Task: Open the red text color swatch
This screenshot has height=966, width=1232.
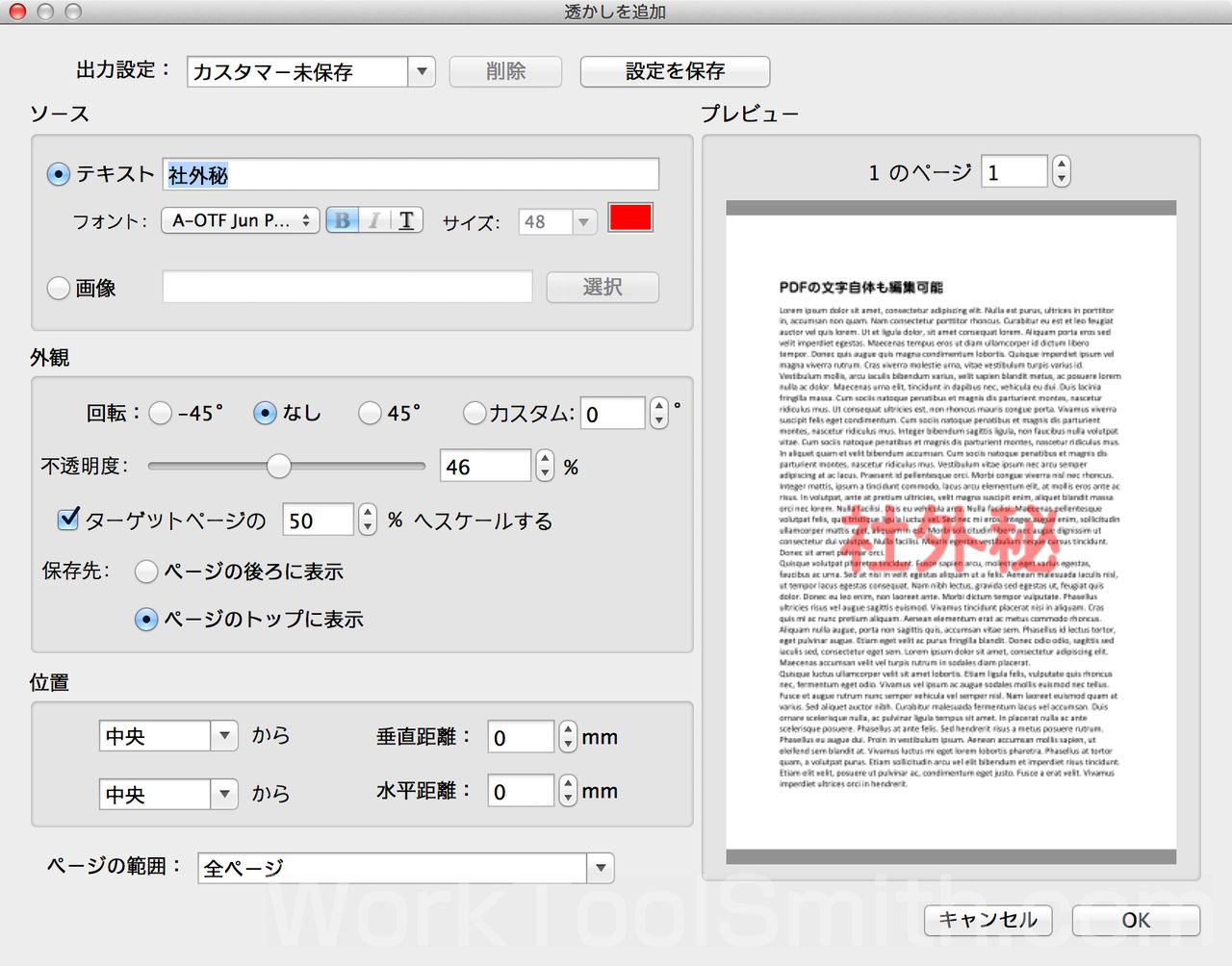Action: point(630,217)
